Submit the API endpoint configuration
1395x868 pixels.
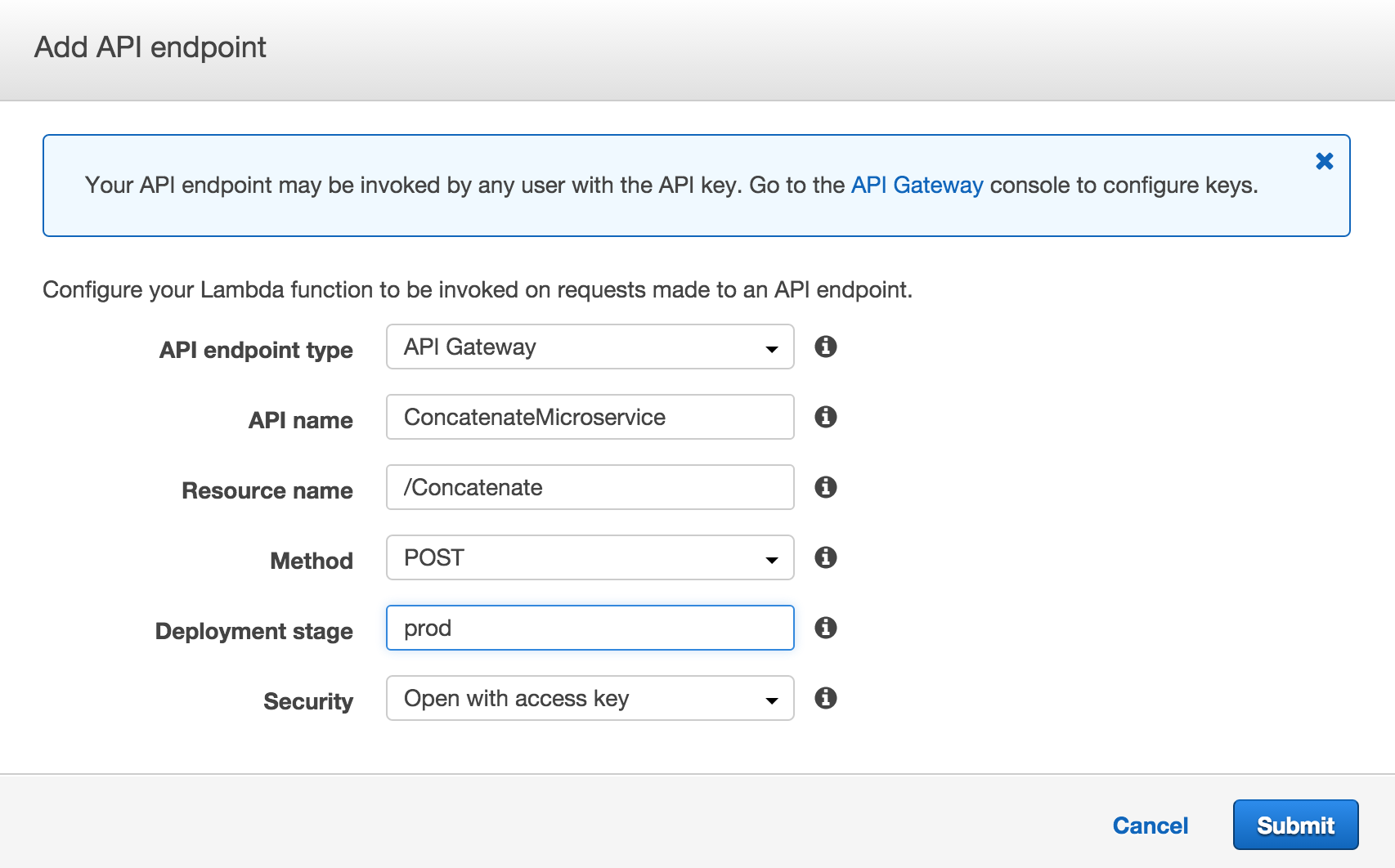point(1295,825)
